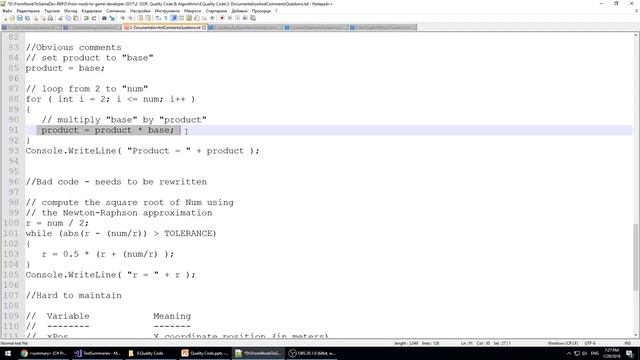Open Find dialog with the binoculars icon

click(x=104, y=18)
